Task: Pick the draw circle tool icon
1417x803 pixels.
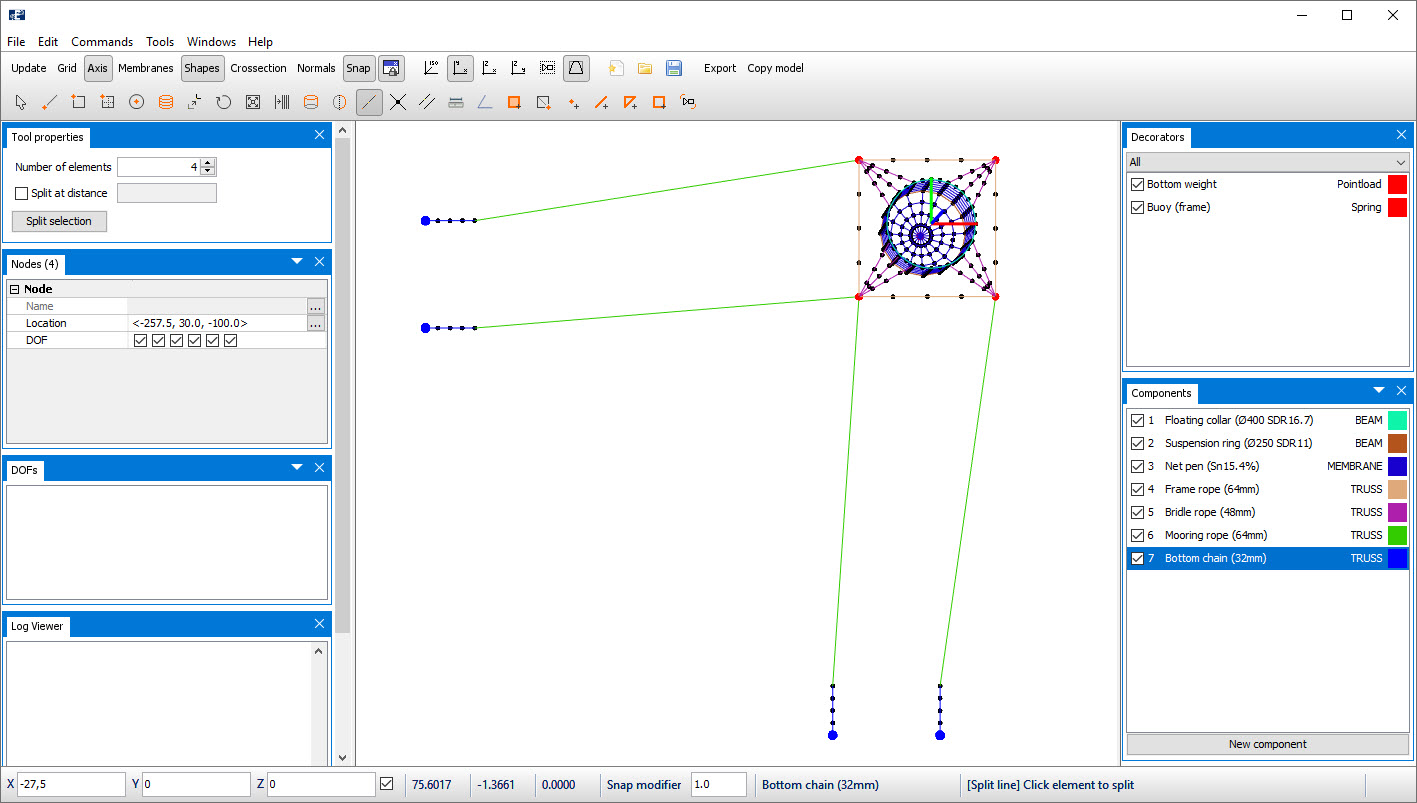Action: [x=136, y=102]
